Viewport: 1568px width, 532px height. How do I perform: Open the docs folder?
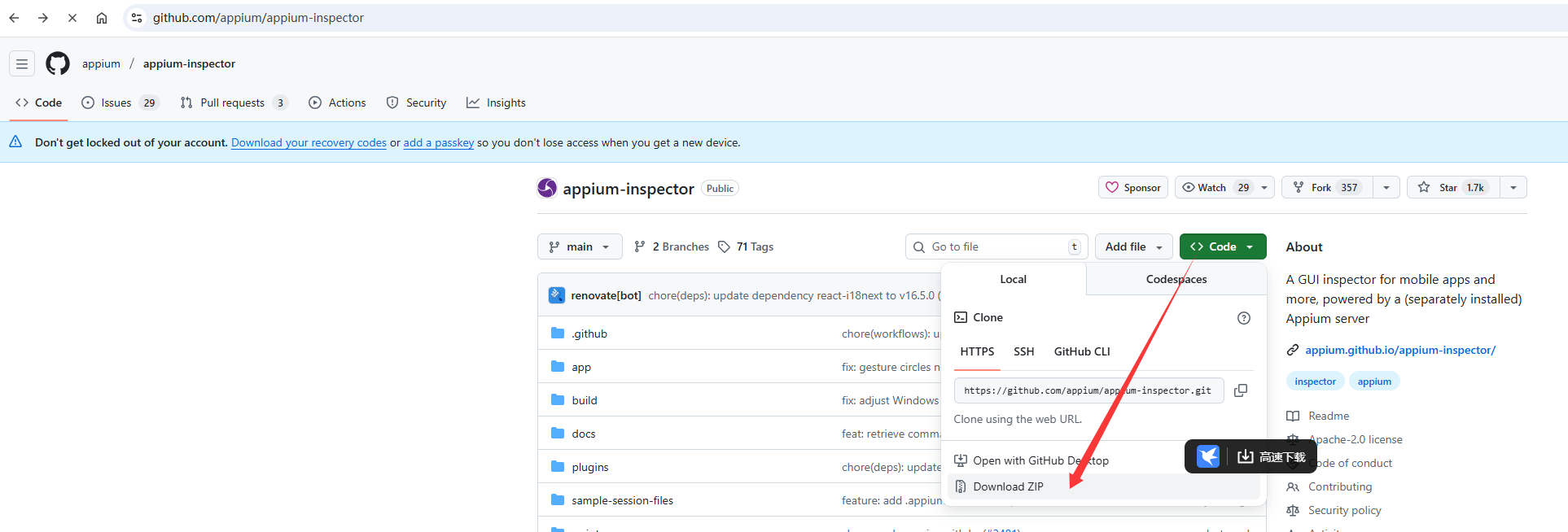pos(584,434)
